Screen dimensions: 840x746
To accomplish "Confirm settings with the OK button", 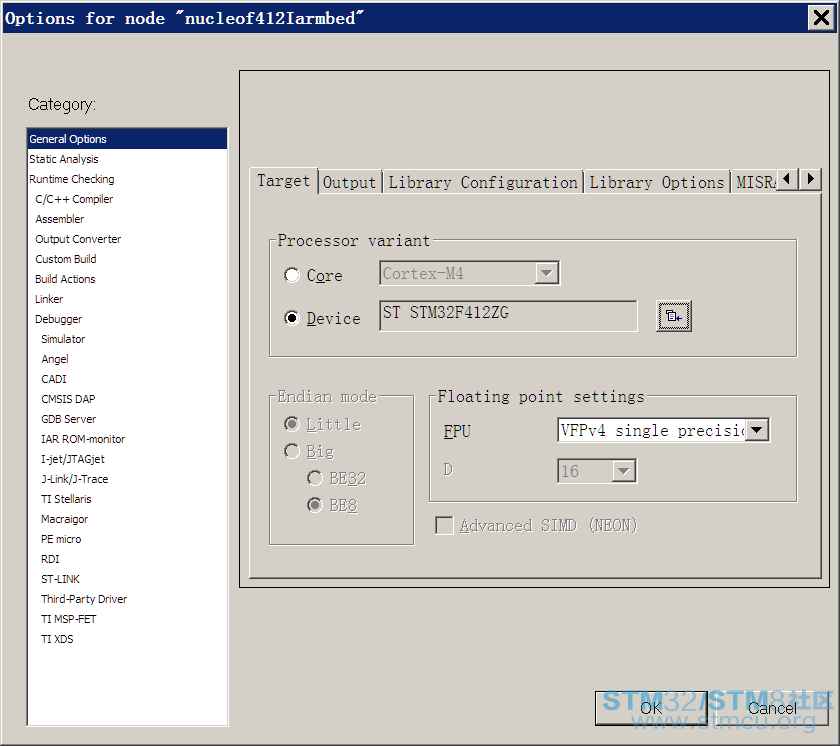I will point(651,708).
